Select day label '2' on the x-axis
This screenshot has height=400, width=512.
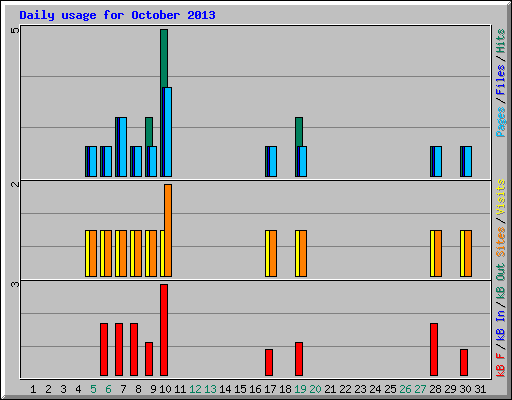(x=48, y=389)
